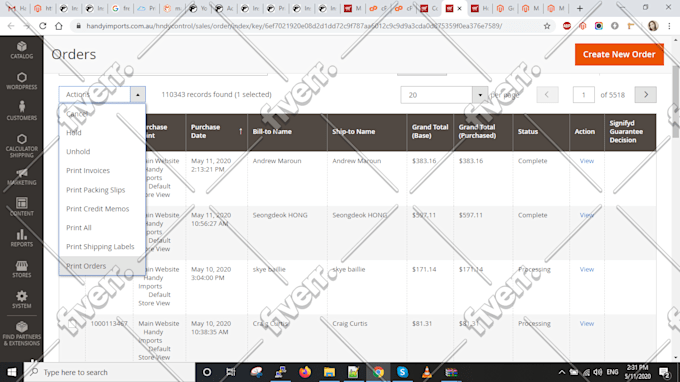Click the $383.16 base total cell

(x=424, y=161)
